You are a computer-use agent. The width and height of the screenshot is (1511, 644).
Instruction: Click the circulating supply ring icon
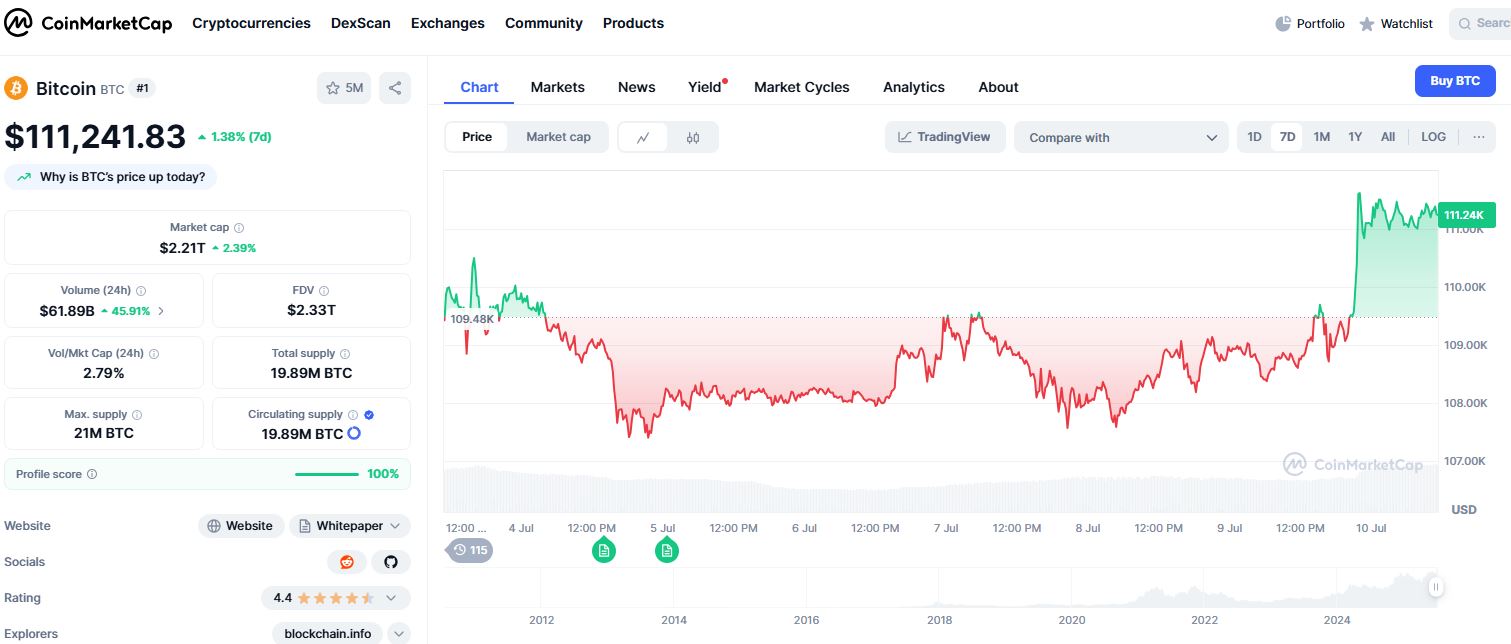[x=353, y=434]
